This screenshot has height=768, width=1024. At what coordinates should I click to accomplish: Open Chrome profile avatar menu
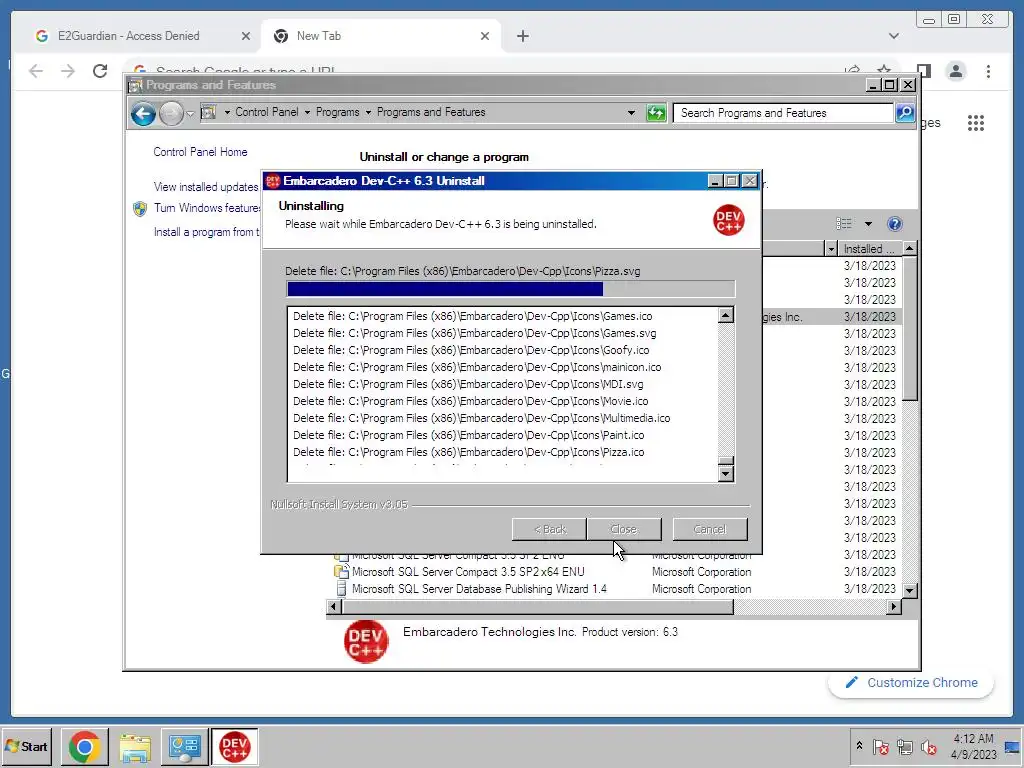(x=956, y=71)
